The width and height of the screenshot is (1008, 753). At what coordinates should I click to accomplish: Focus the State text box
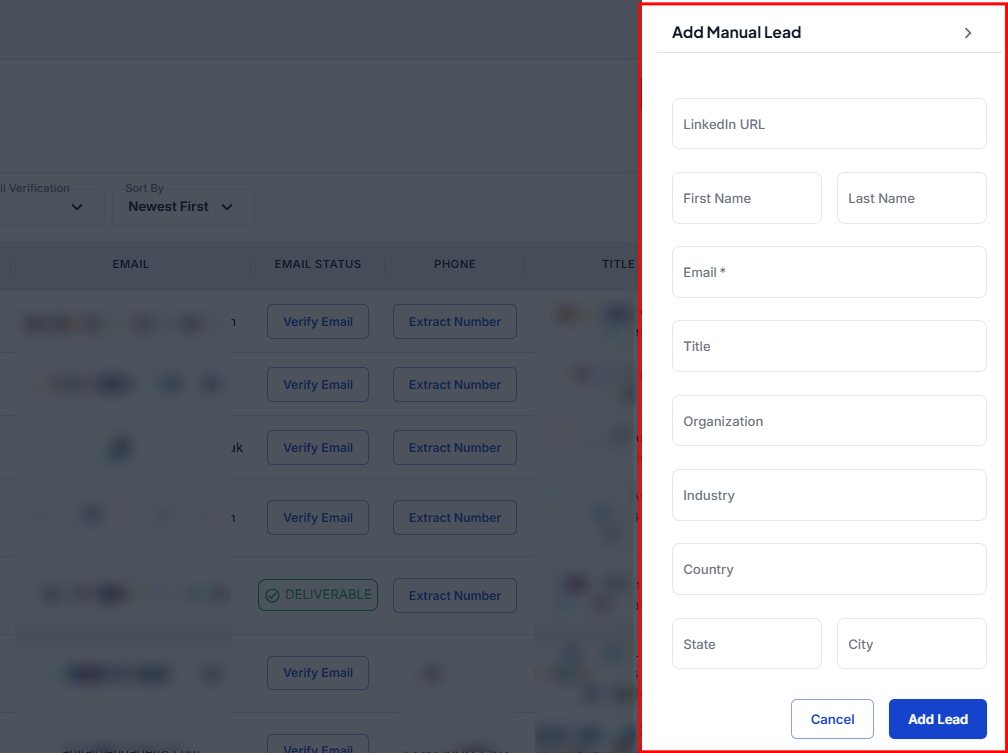tap(746, 644)
